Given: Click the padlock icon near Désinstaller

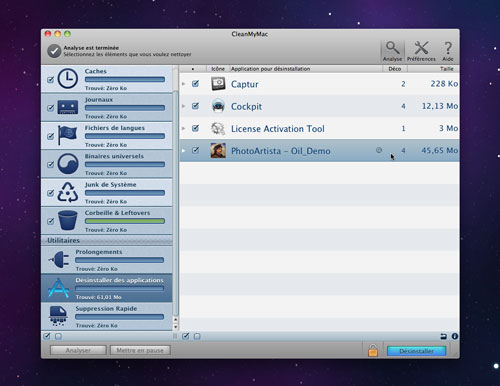Looking at the screenshot, I should click(373, 350).
